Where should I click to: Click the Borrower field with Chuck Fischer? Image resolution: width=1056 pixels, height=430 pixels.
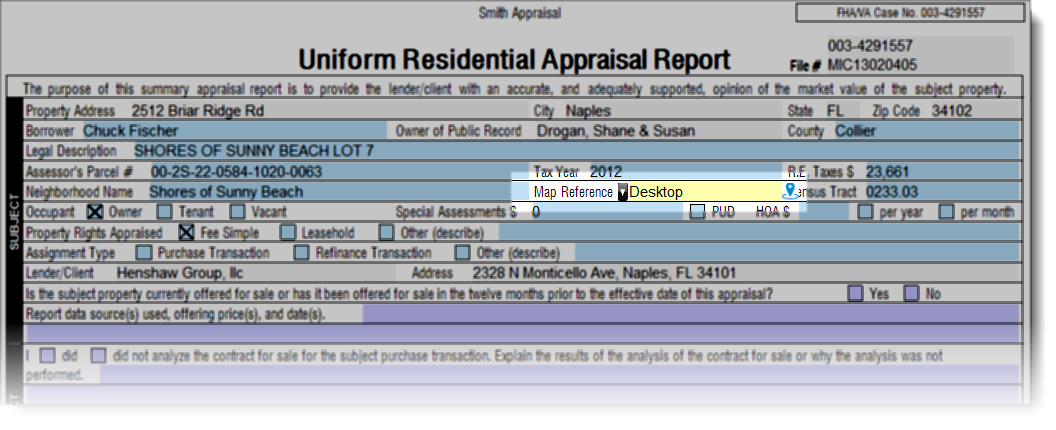pos(235,130)
